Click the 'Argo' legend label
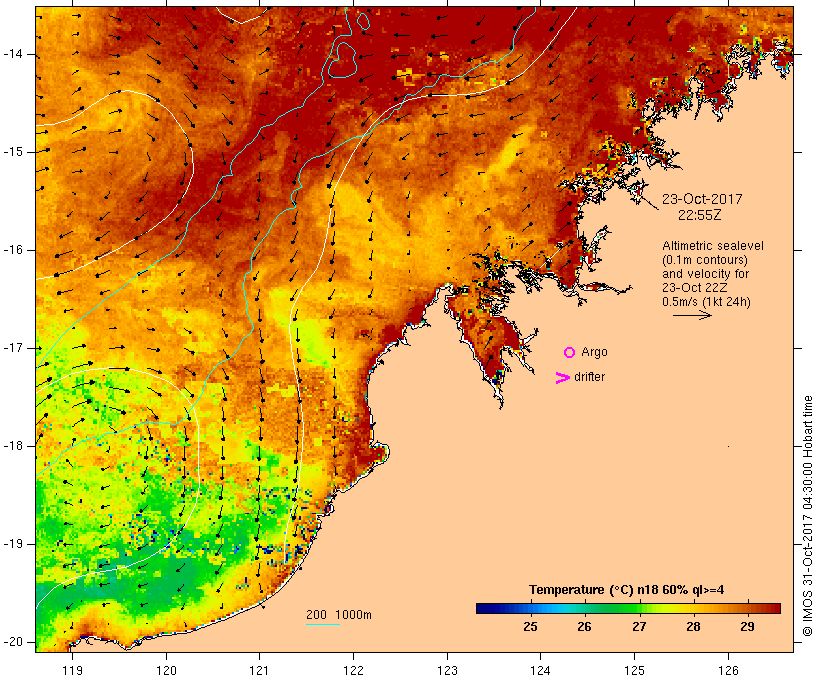 (x=595, y=352)
